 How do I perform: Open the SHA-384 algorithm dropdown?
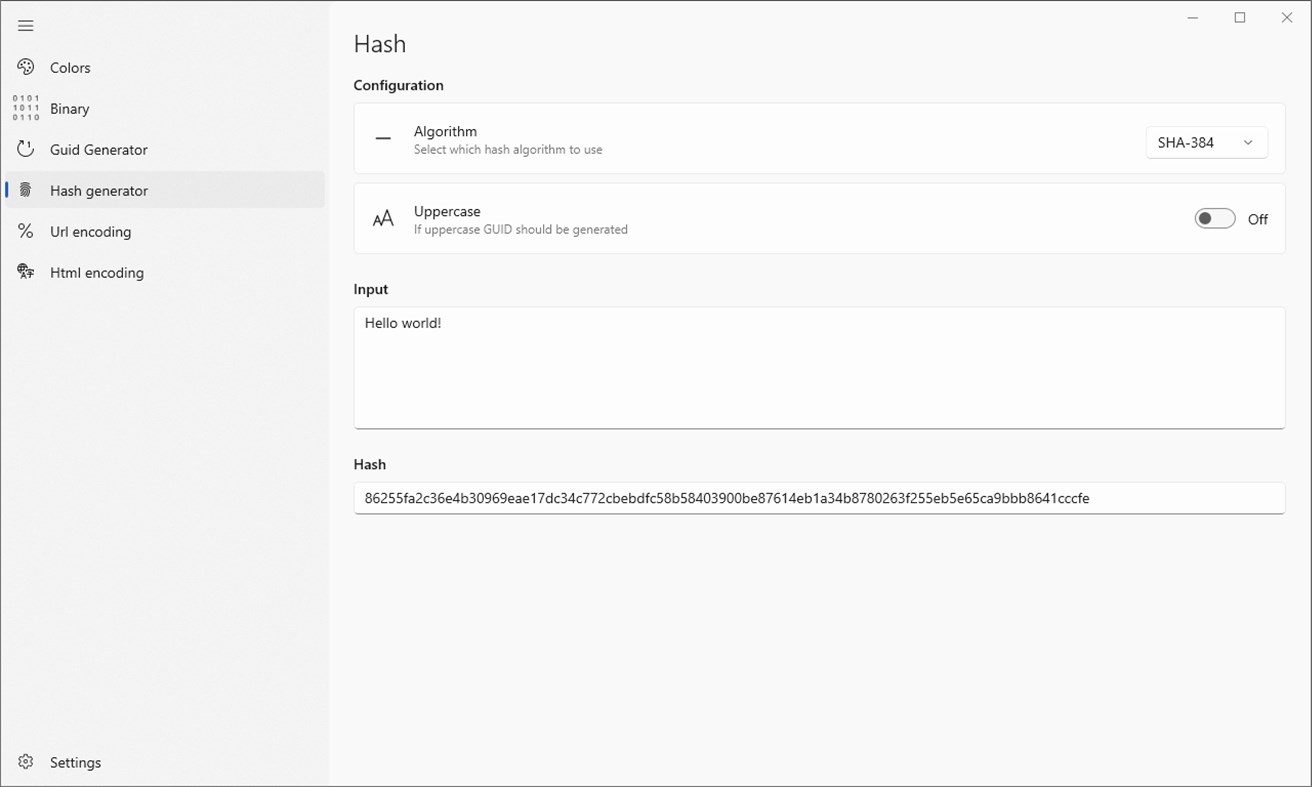1205,143
